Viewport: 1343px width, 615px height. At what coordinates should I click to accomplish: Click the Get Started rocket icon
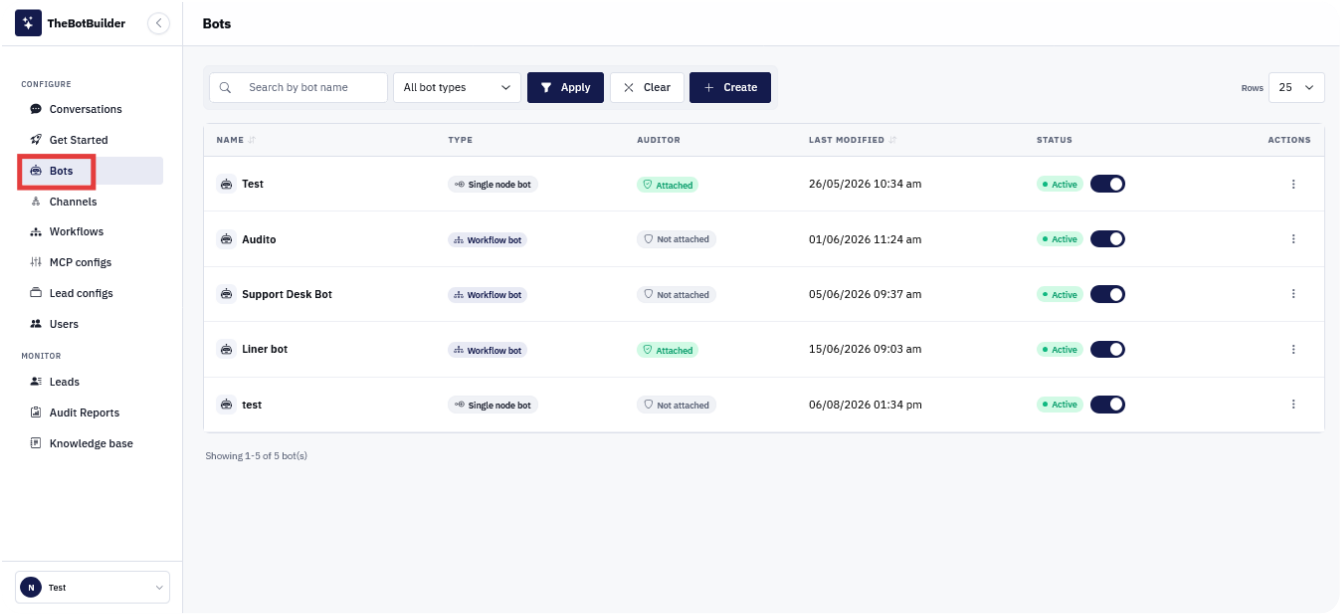[36, 140]
